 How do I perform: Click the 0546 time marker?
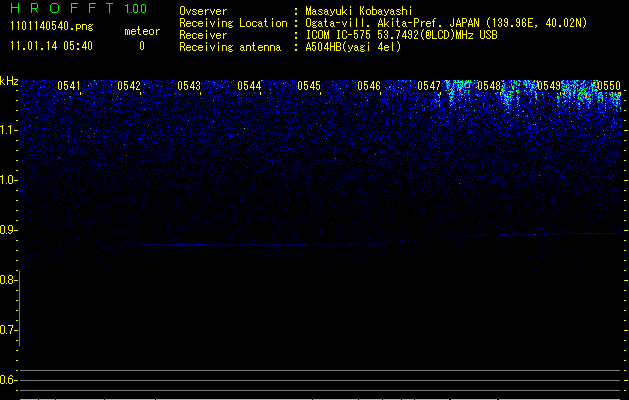pyautogui.click(x=369, y=86)
